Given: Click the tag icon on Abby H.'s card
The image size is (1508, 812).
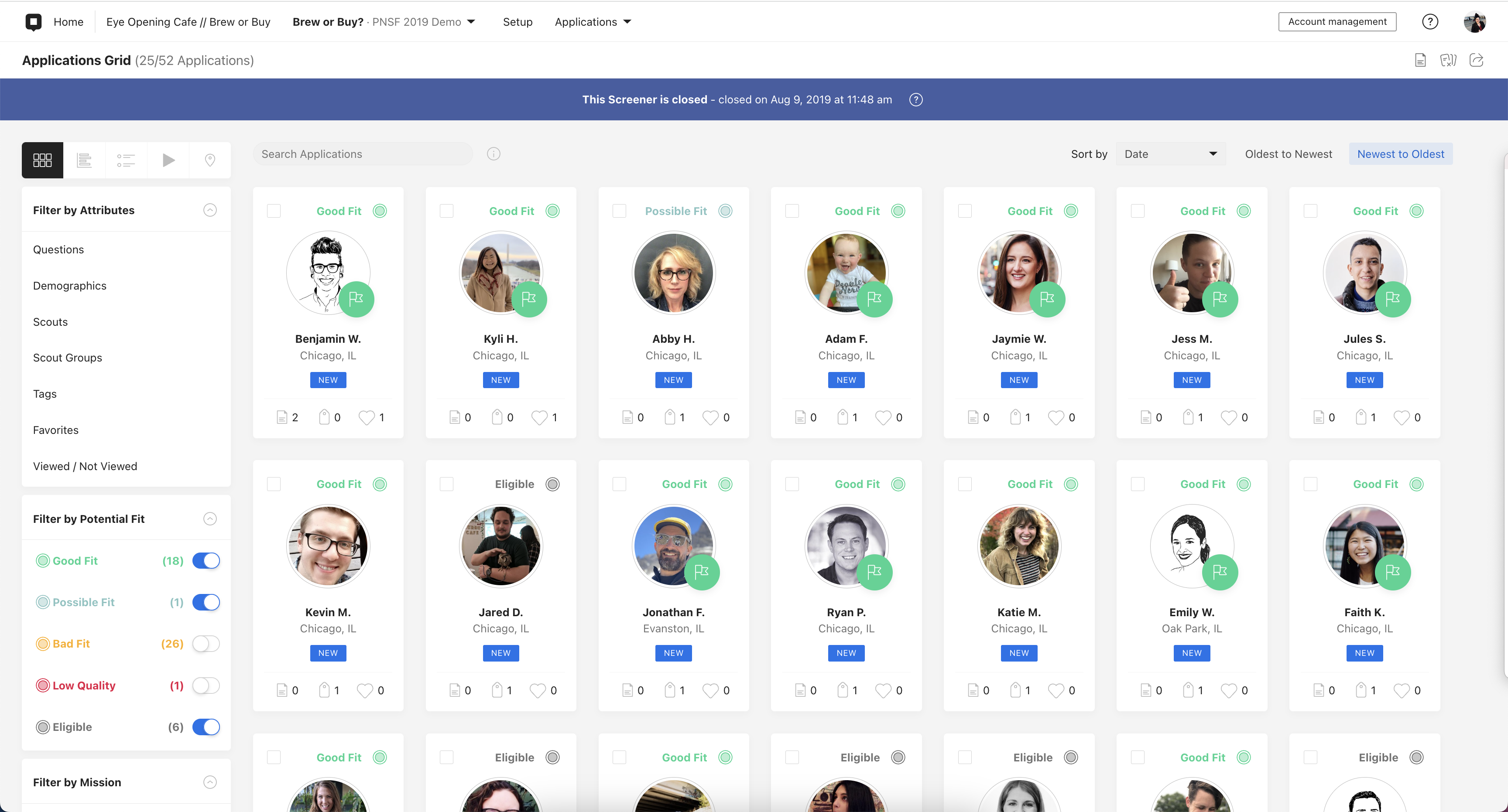Looking at the screenshot, I should coord(671,416).
